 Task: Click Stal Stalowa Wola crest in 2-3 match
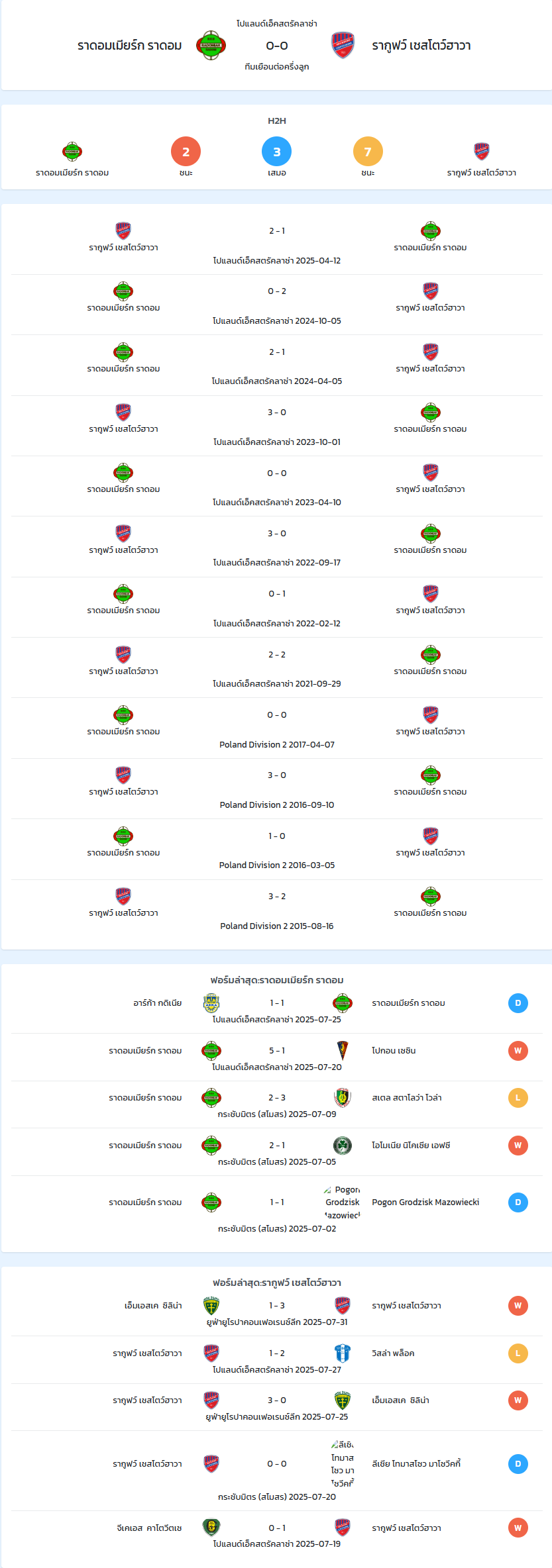(x=343, y=1097)
